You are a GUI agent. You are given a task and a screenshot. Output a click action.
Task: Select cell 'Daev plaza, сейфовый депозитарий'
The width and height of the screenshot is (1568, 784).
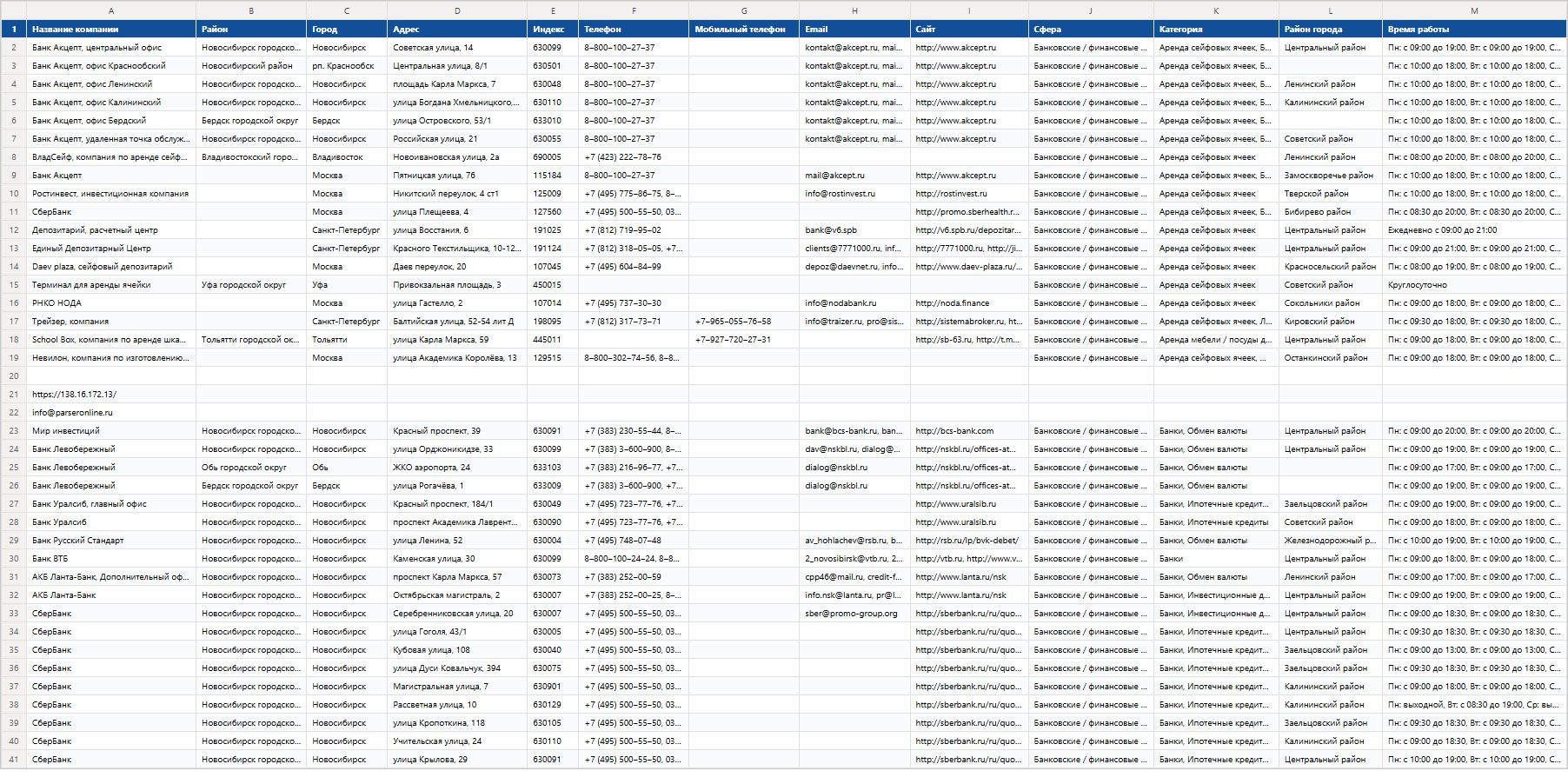click(111, 267)
